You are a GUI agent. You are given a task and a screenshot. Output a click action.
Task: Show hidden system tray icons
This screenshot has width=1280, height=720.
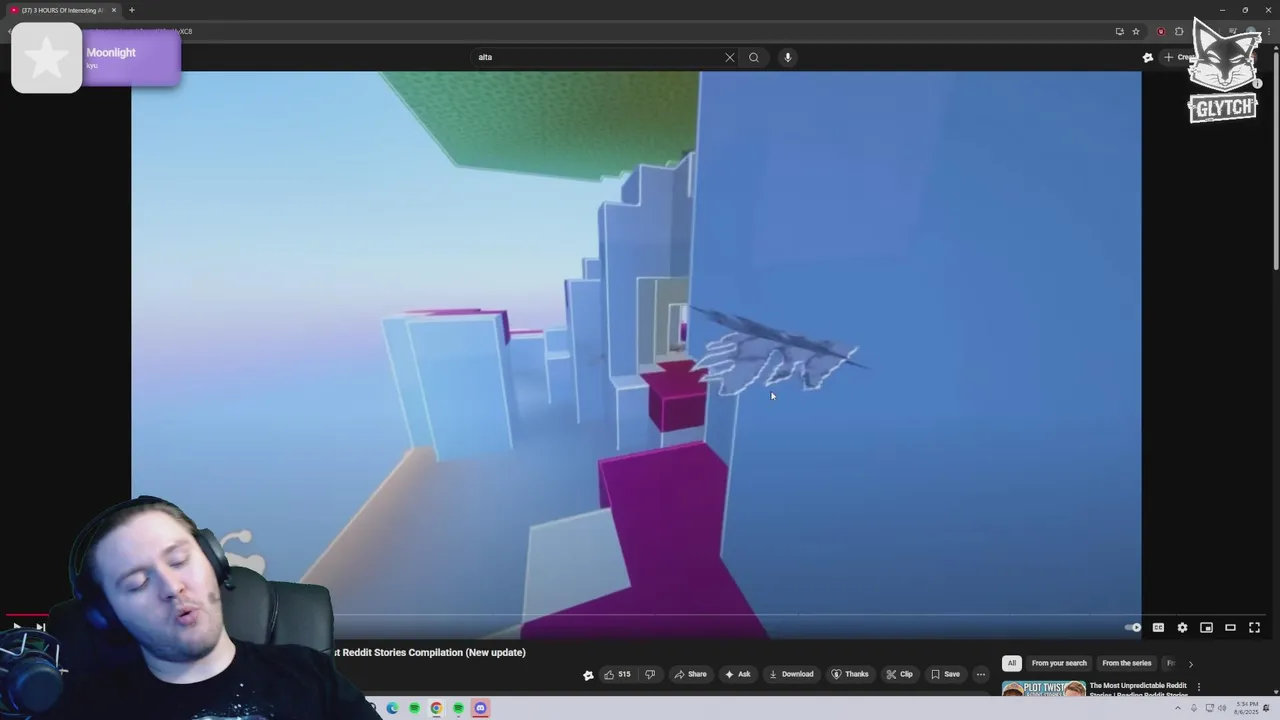[x=1178, y=708]
